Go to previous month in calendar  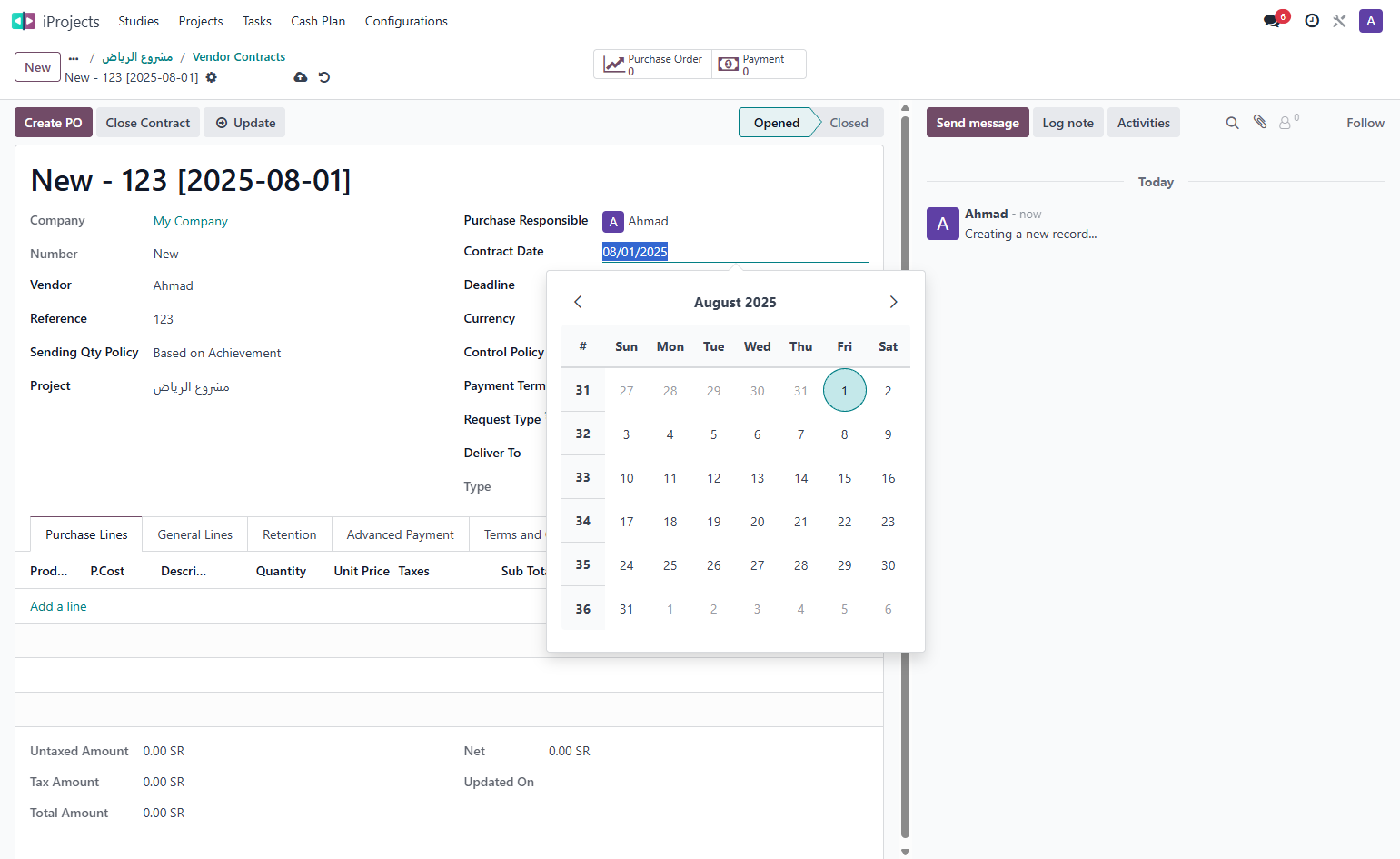(578, 302)
